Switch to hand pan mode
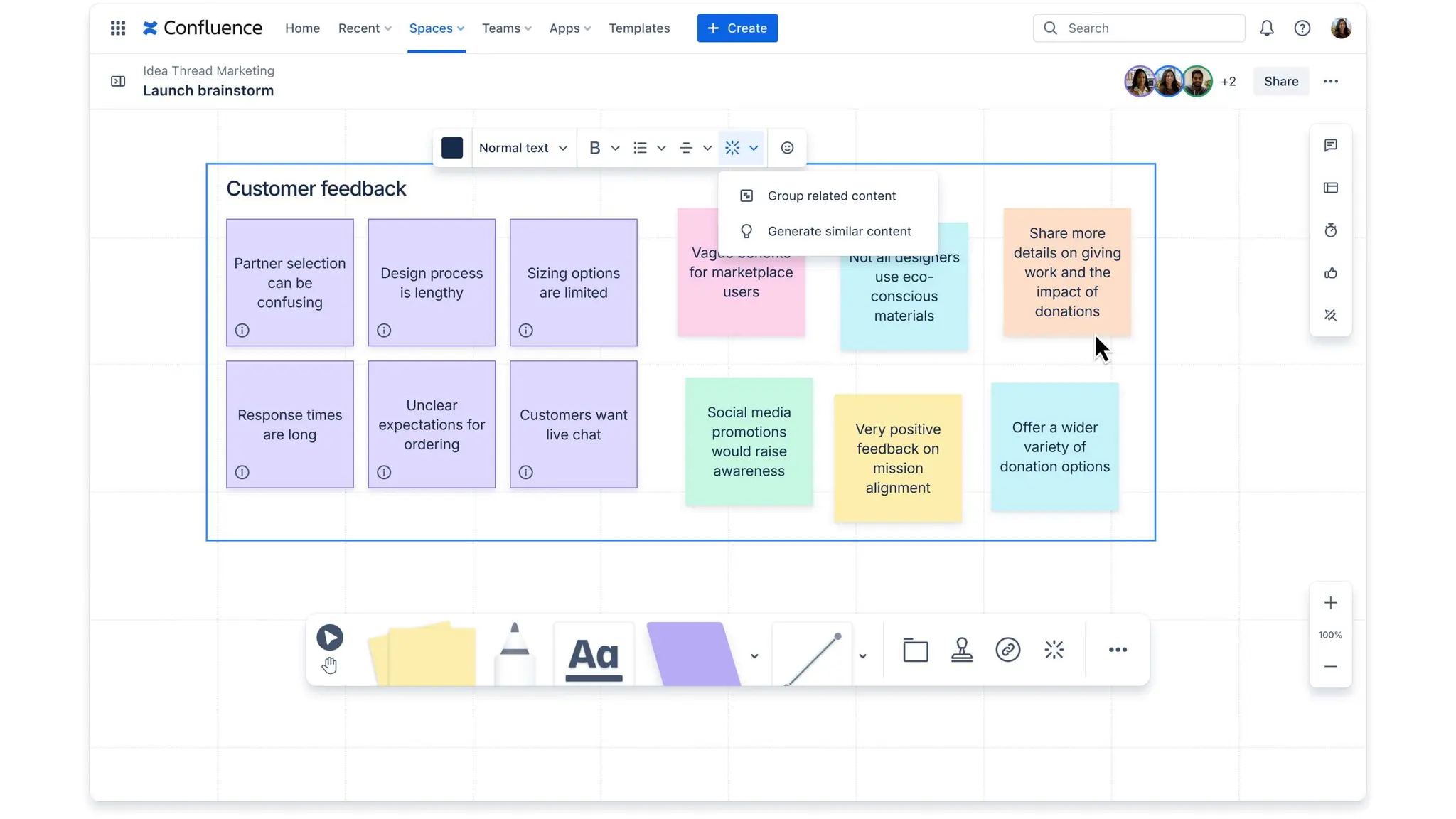The height and width of the screenshot is (819, 1456). click(329, 665)
